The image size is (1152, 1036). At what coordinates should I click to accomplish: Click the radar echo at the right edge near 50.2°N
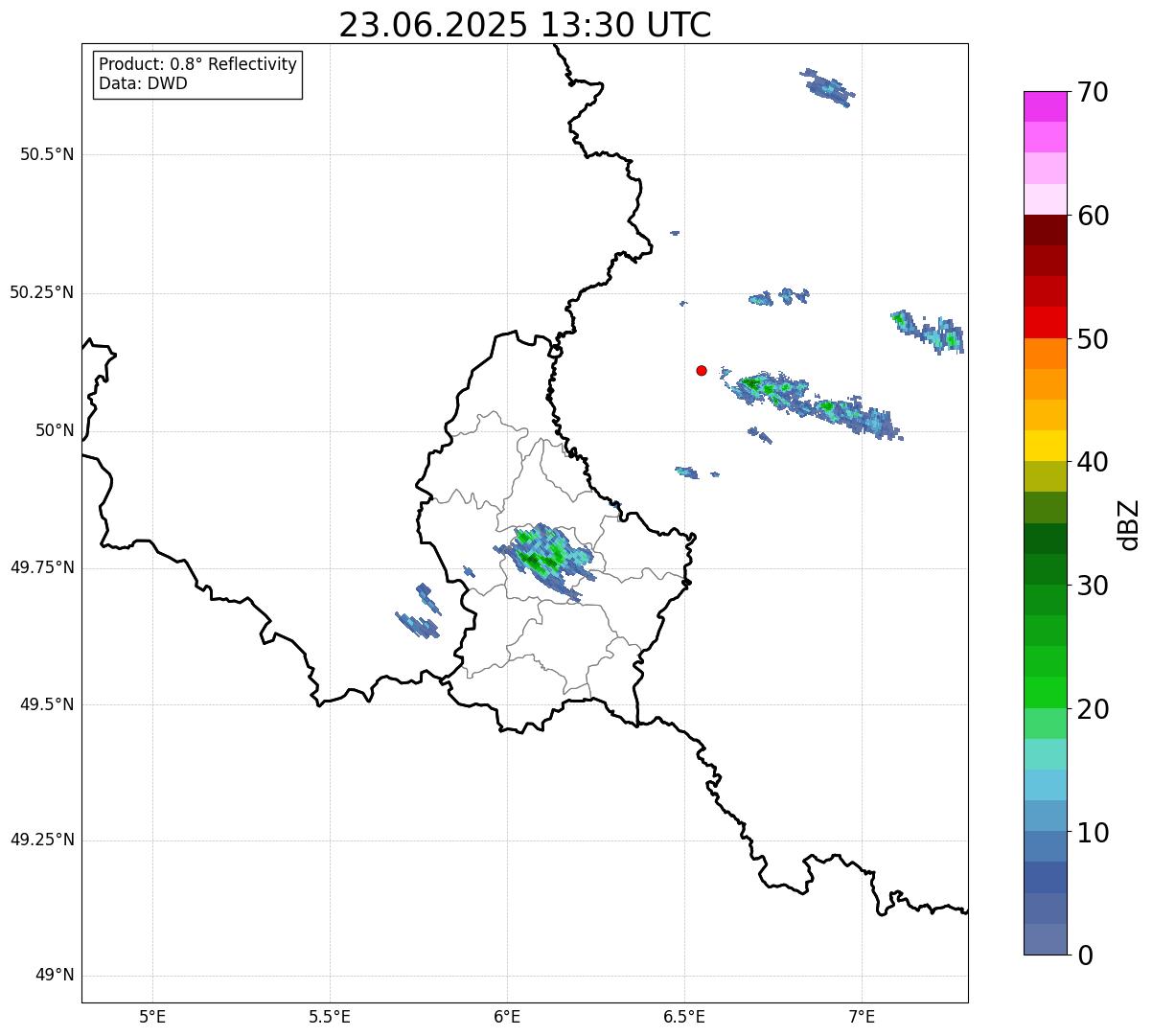pyautogui.click(x=928, y=332)
